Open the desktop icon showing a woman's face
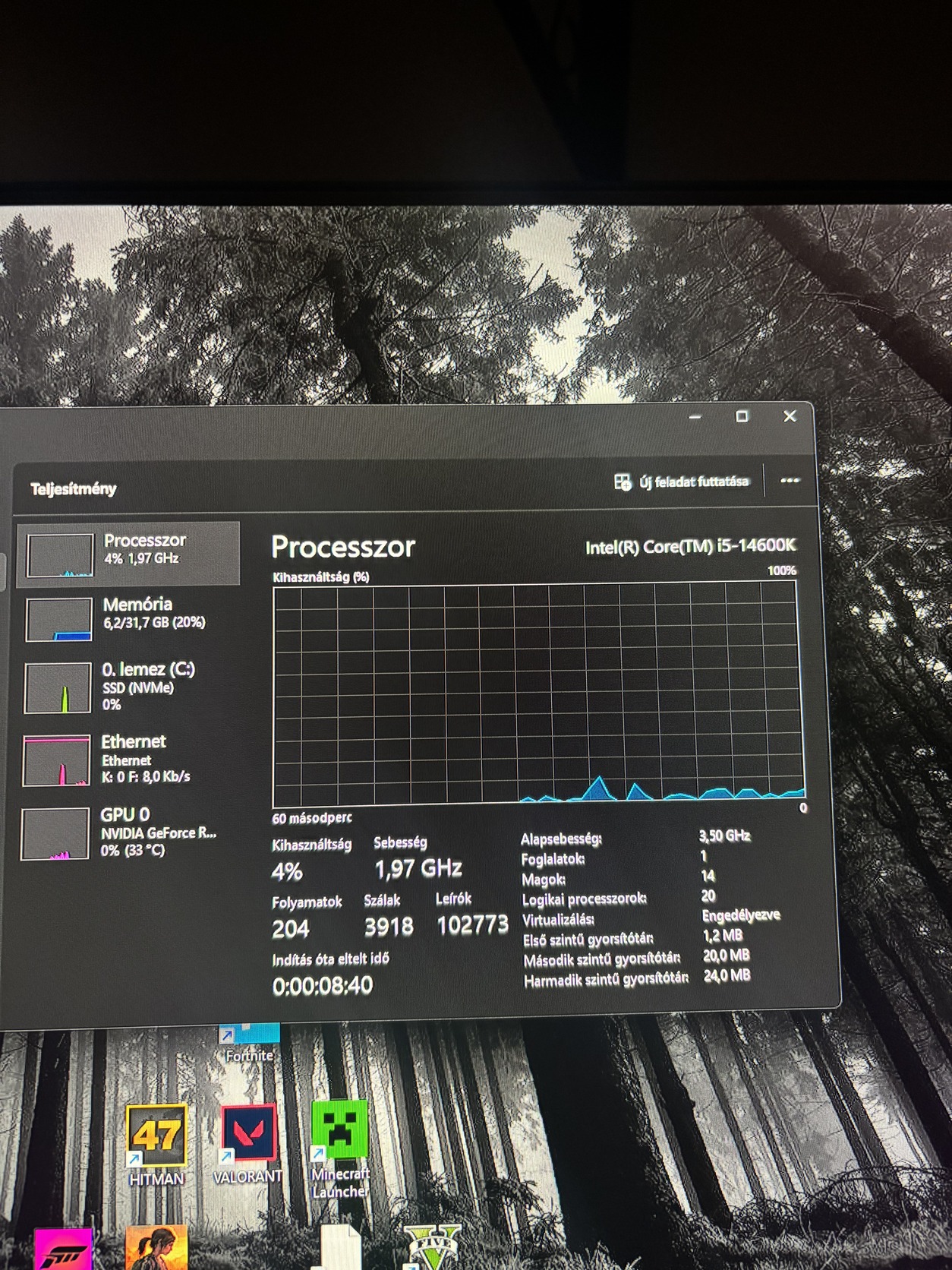 pos(156,1247)
